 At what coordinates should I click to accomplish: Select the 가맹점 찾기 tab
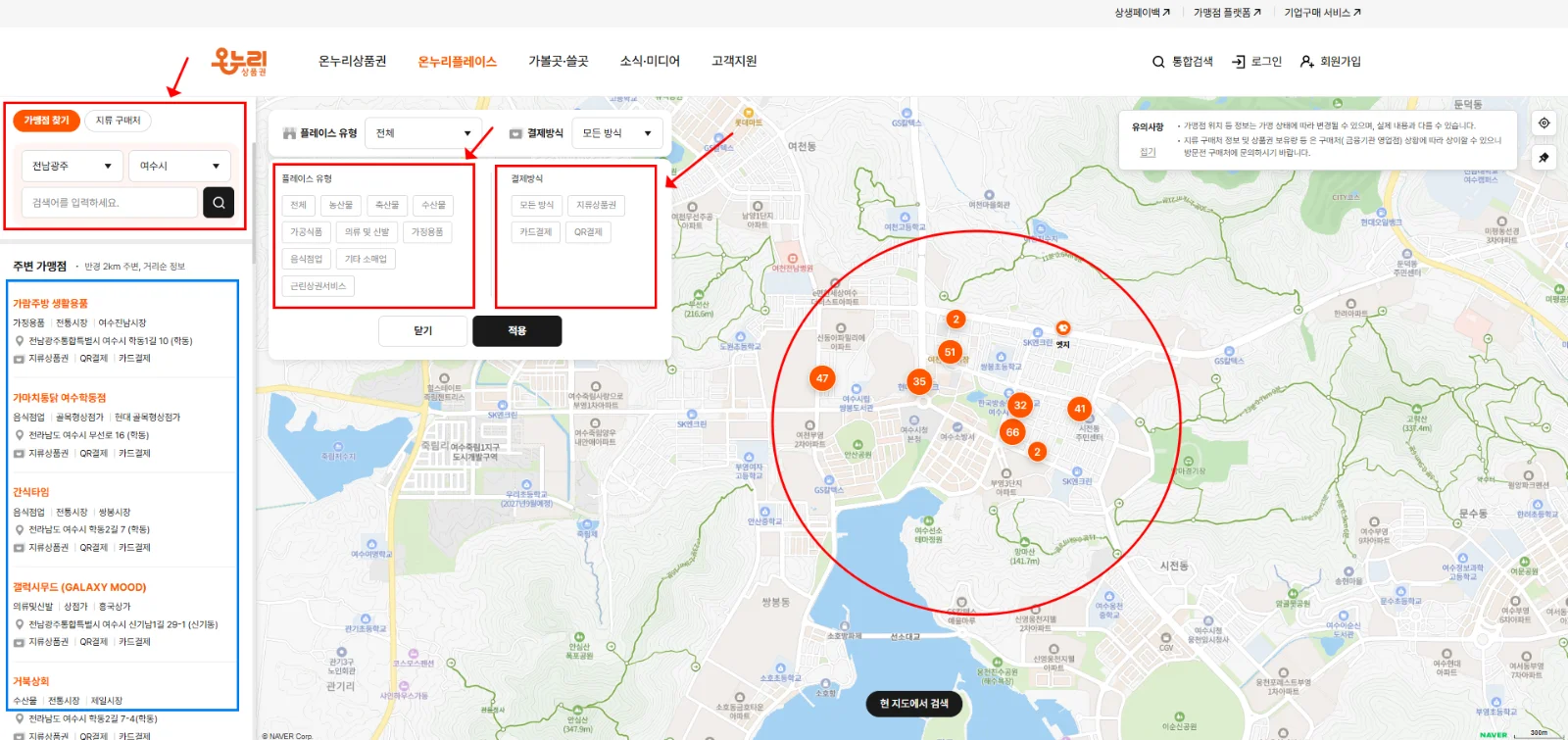point(47,121)
